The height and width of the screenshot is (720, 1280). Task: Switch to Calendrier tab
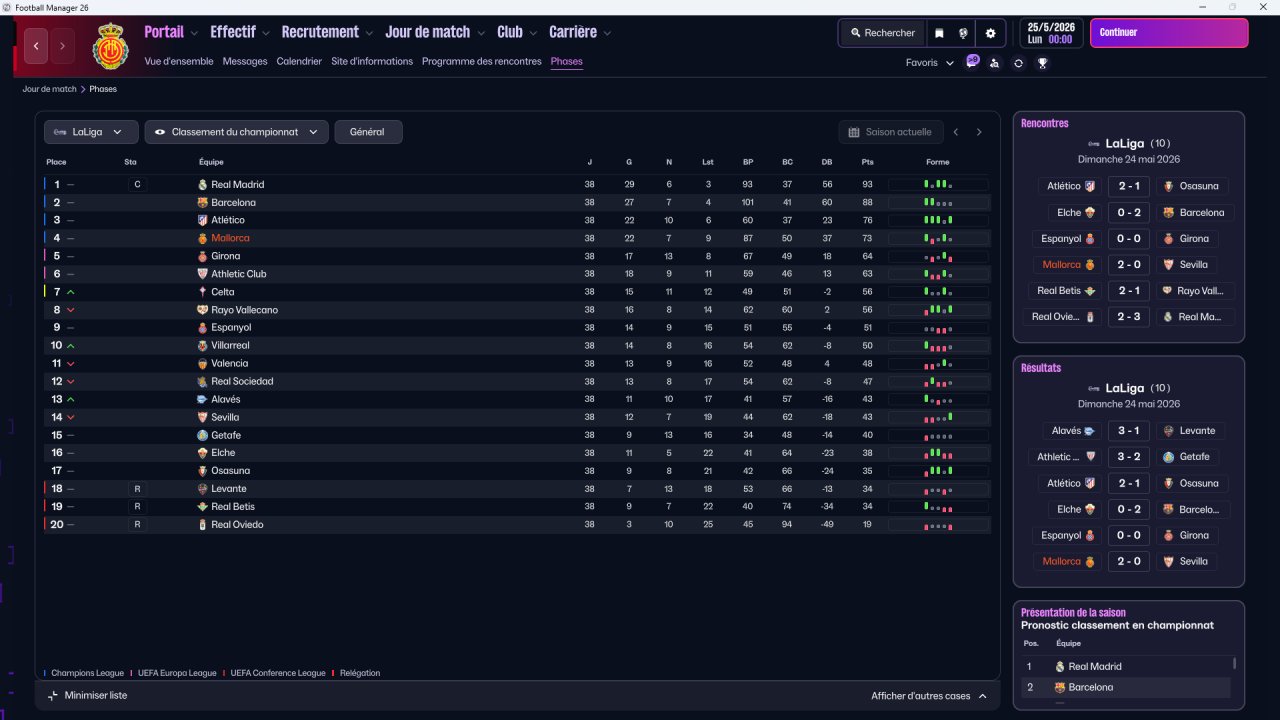(299, 61)
